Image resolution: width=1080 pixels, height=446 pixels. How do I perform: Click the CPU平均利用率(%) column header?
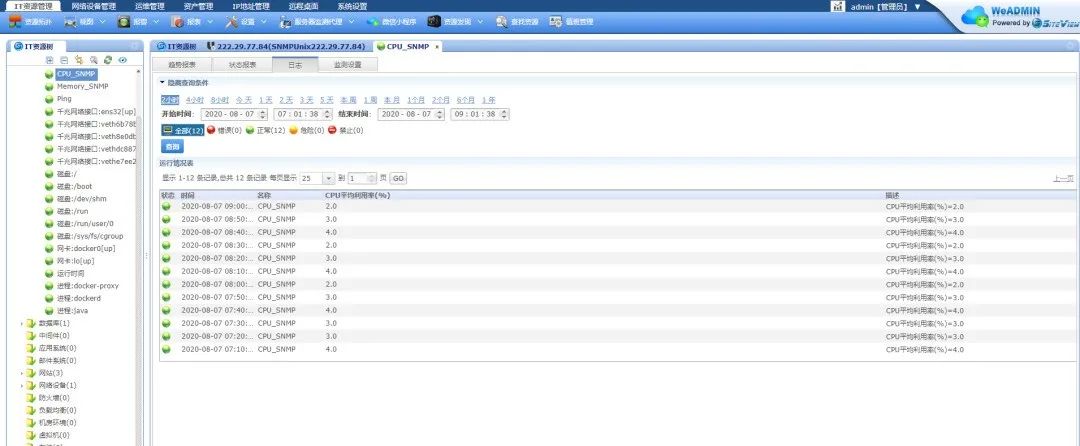[357, 195]
